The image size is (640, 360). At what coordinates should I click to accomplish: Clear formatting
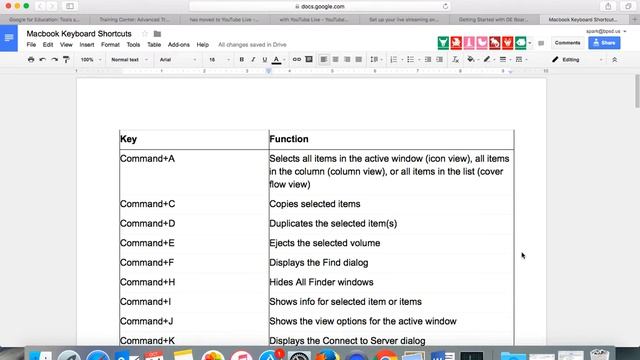pos(456,60)
